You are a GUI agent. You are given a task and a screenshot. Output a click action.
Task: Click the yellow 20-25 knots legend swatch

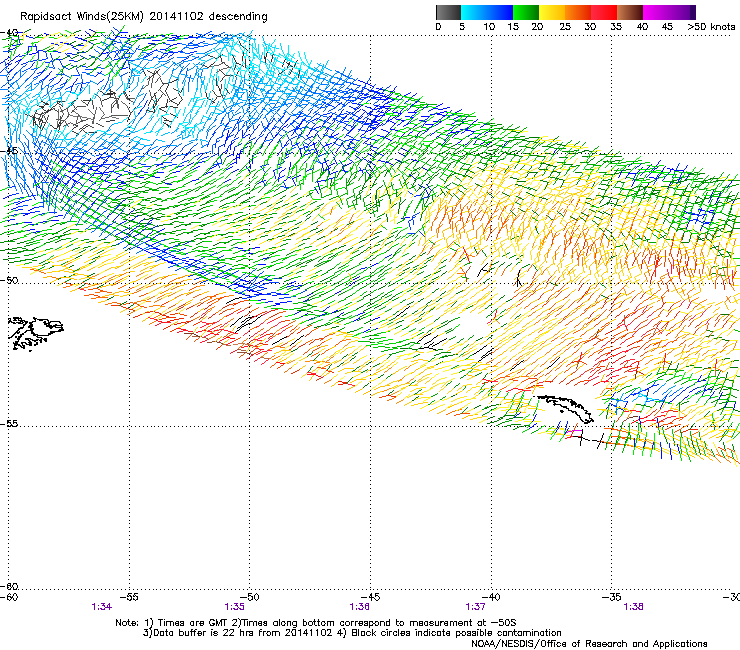(x=552, y=12)
